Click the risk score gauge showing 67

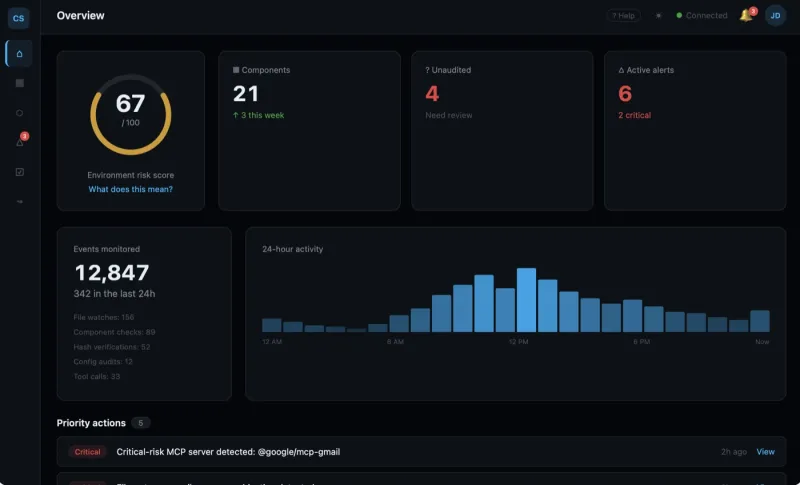131,115
